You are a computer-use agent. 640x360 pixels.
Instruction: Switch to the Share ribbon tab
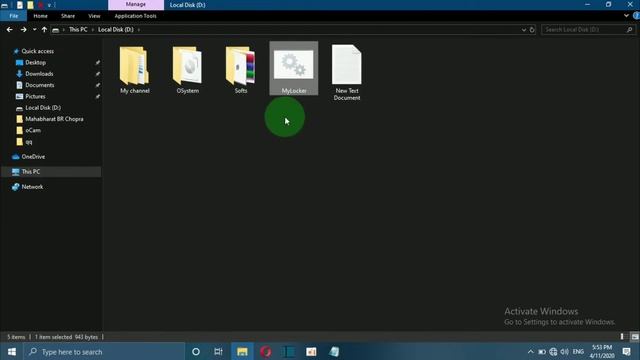click(68, 16)
